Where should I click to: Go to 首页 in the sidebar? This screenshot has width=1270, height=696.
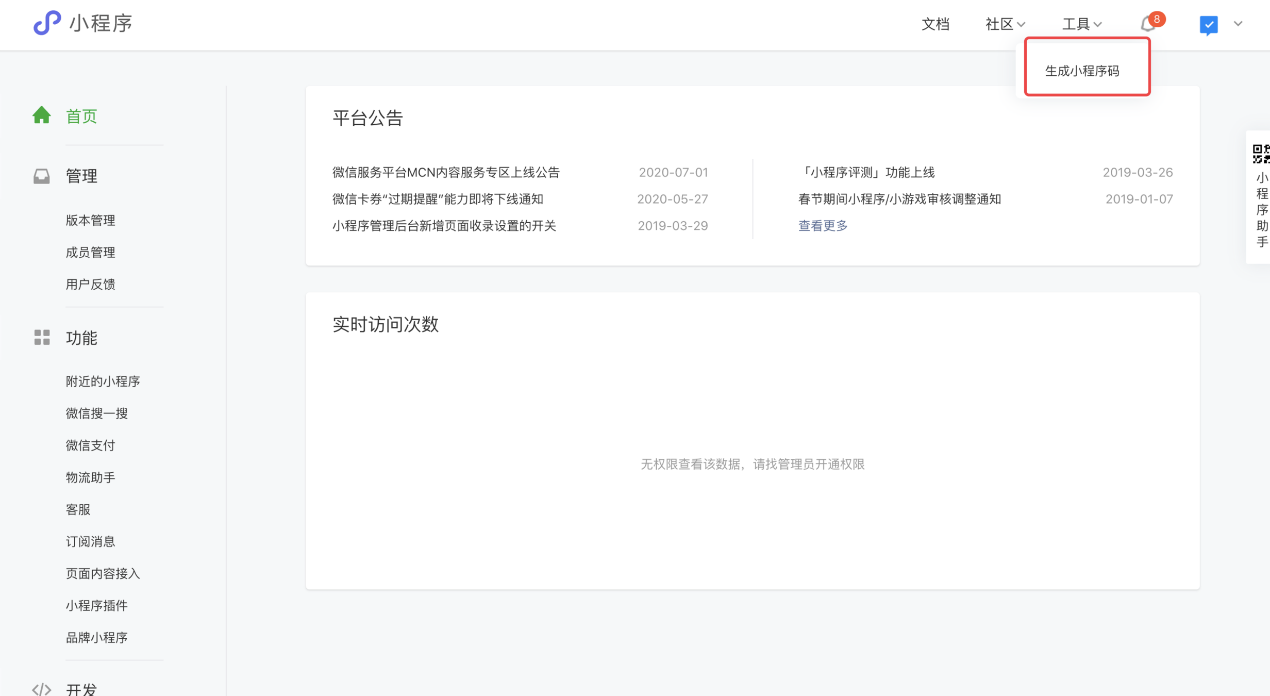pos(82,116)
